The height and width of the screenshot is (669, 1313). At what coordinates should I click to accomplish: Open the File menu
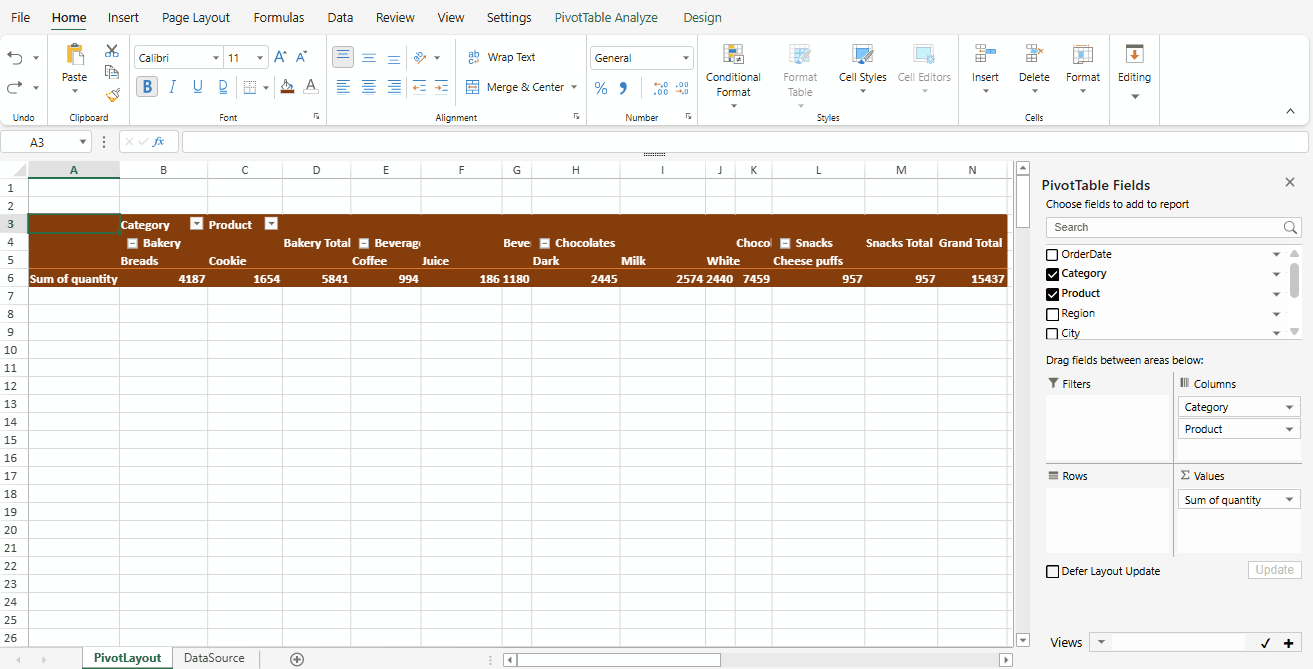[x=20, y=17]
